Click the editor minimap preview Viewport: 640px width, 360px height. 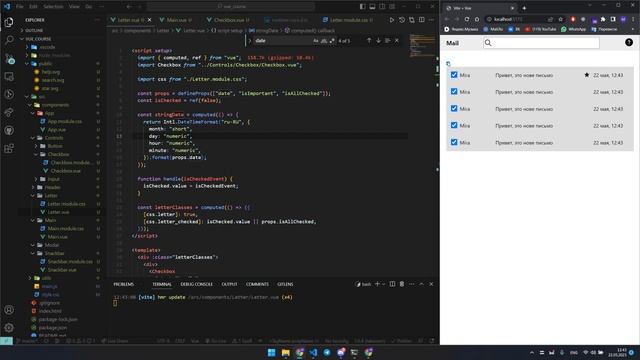(x=422, y=45)
